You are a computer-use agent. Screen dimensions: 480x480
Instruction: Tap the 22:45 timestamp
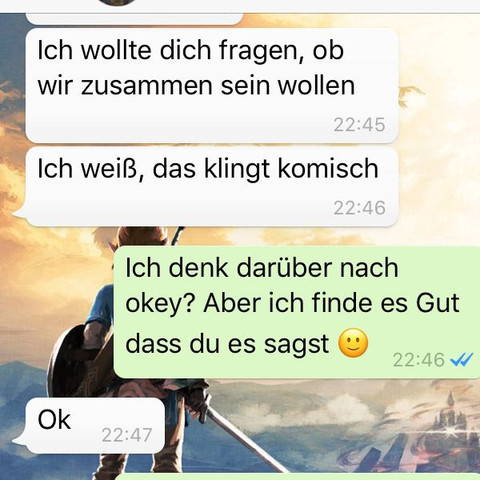pos(359,125)
